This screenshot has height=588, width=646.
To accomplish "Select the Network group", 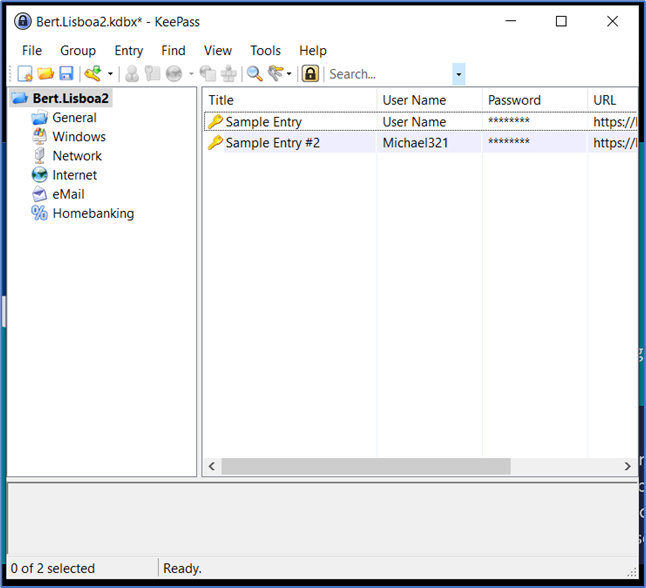I will (77, 156).
